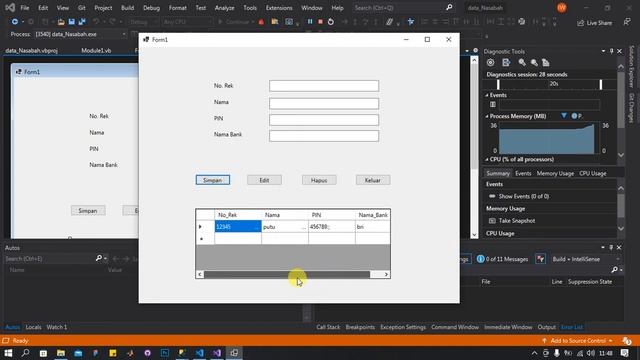
Task: Click the Simpan button in designer Form1
Action: pos(88,211)
